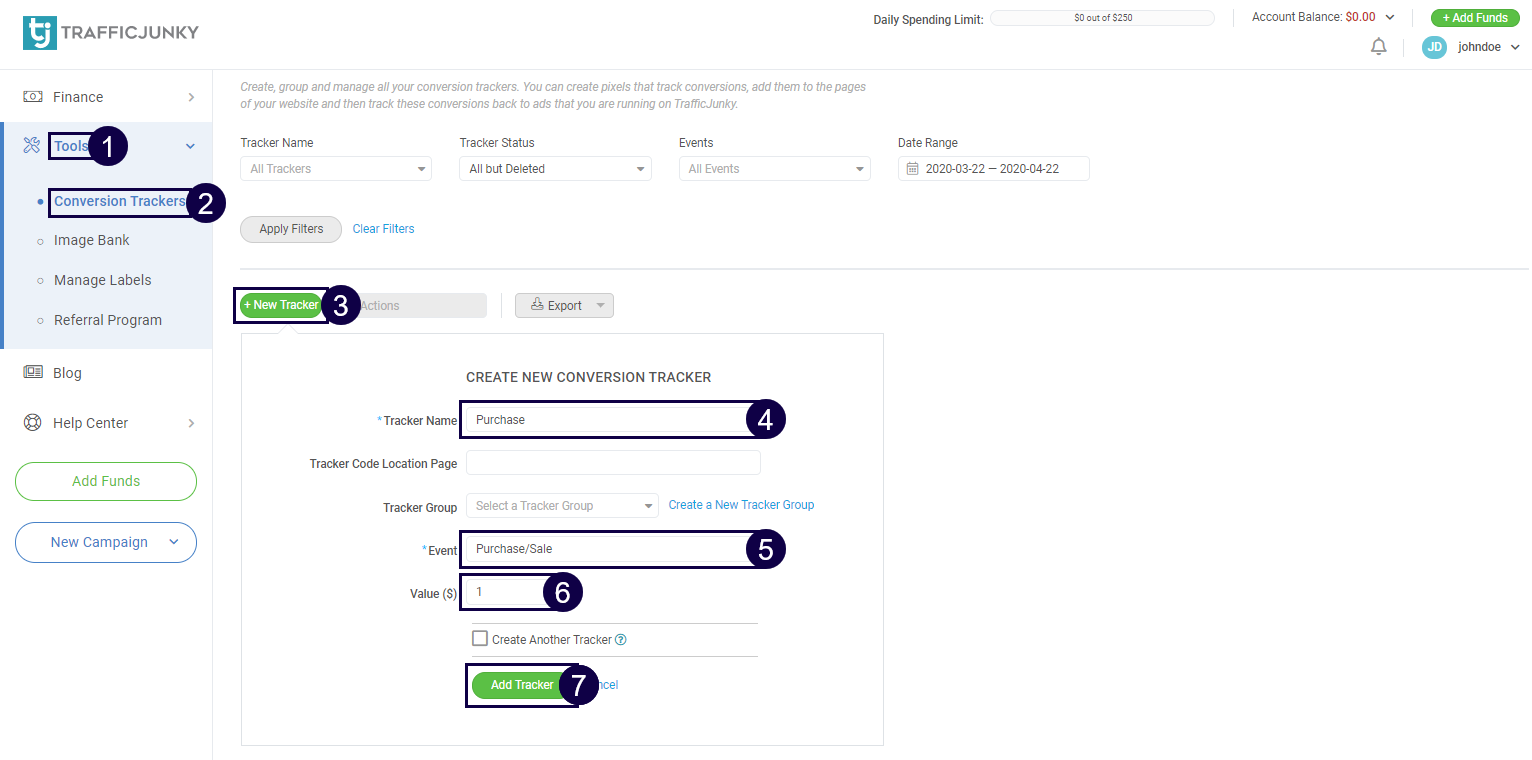The image size is (1532, 760).
Task: Click the Daily Spending Limit progress bar
Action: tap(1102, 18)
